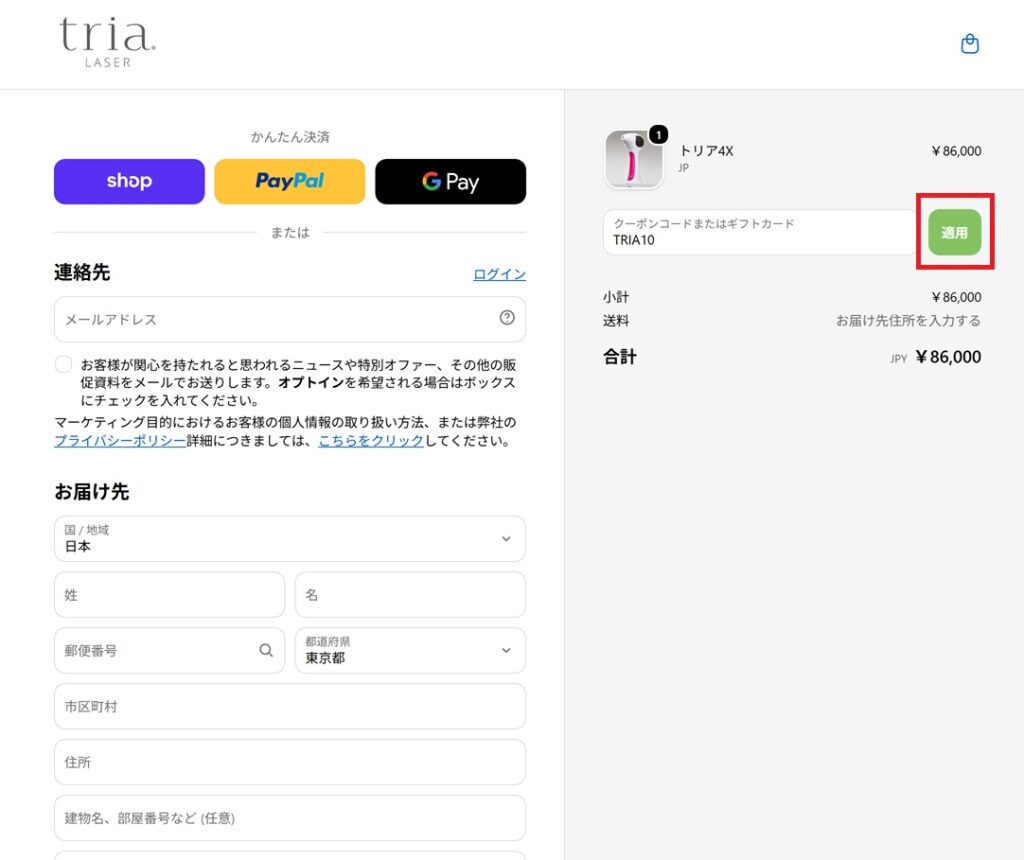
Task: Focus the 名 first name field
Action: click(x=410, y=595)
